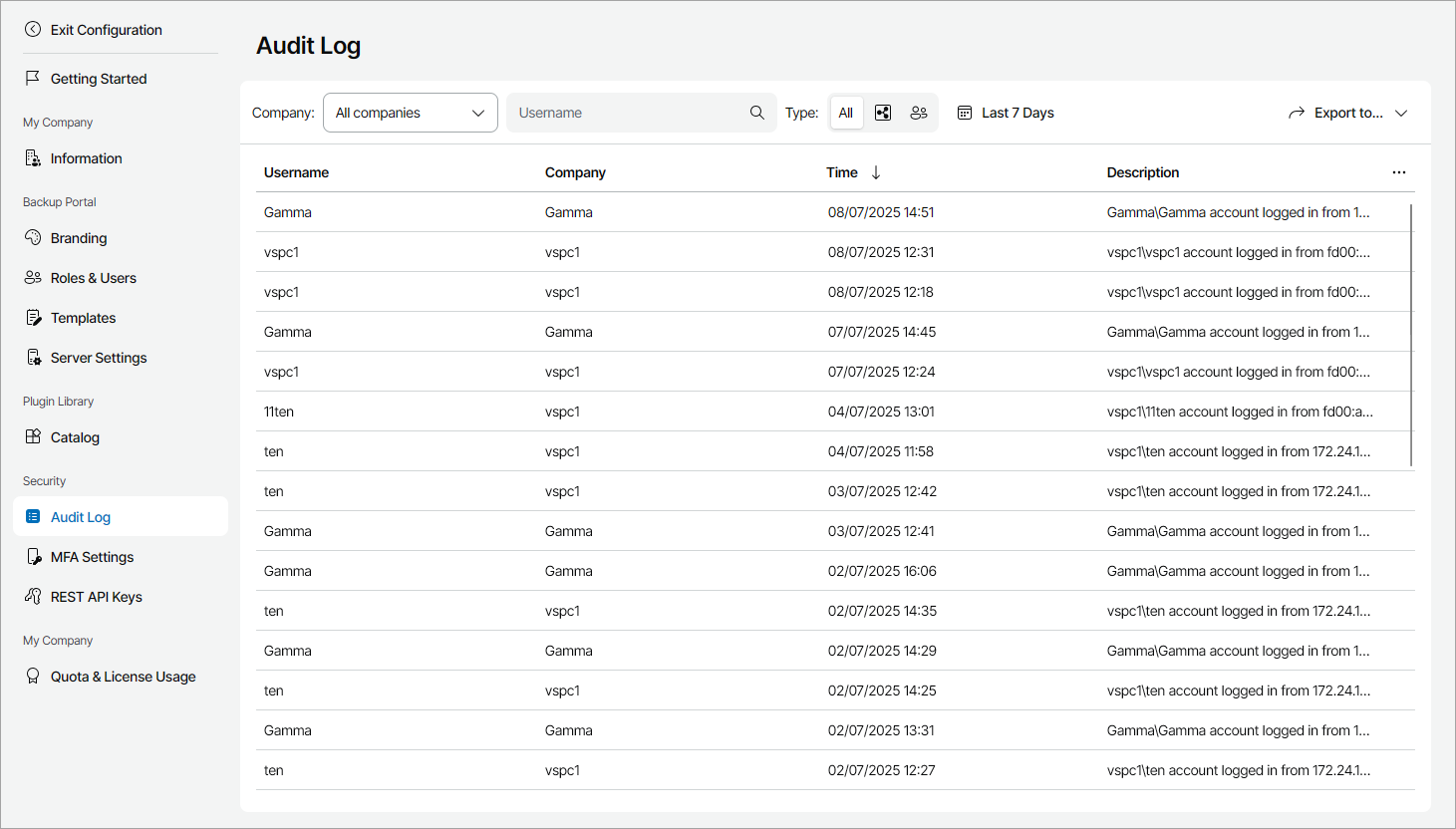Image resolution: width=1456 pixels, height=829 pixels.
Task: Select Audit Log in the sidebar
Action: click(80, 516)
